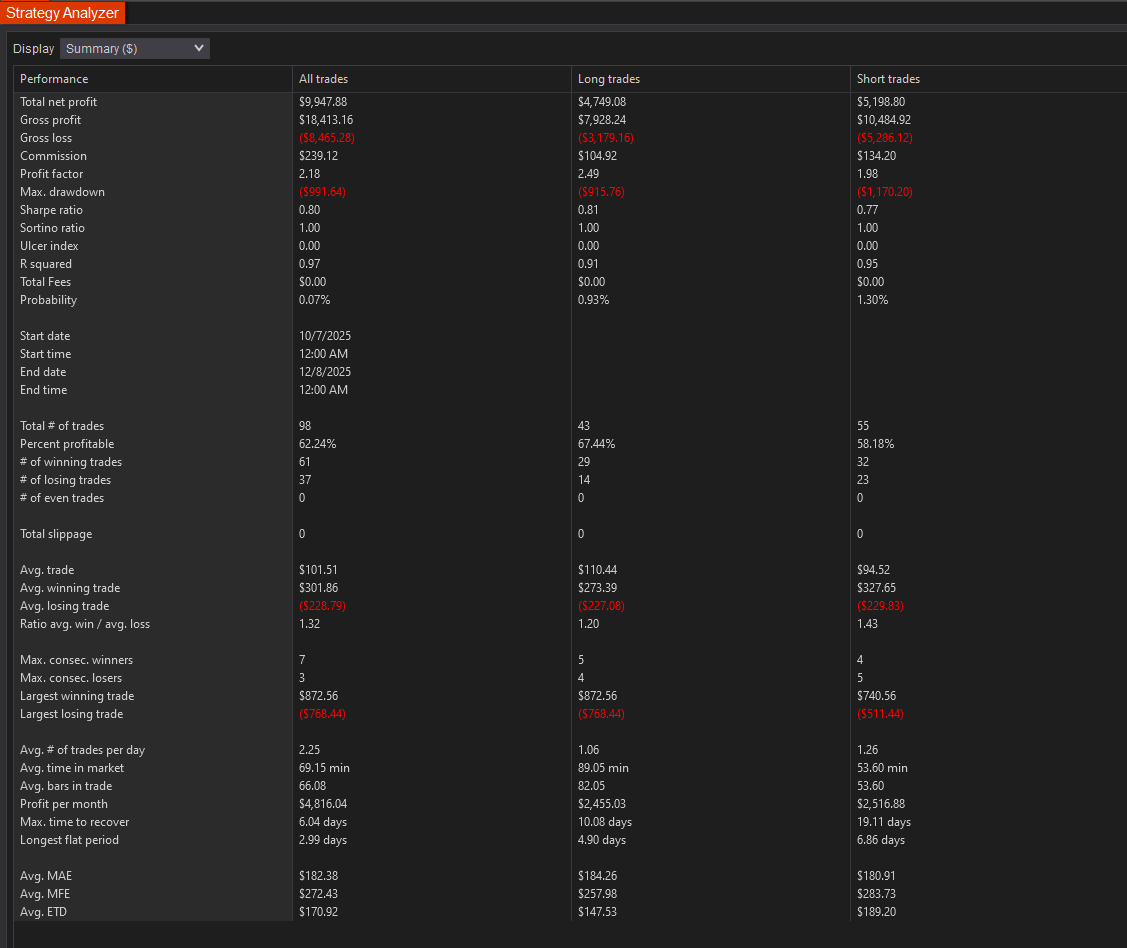Click All trades net profit value $9,947.88

323,102
